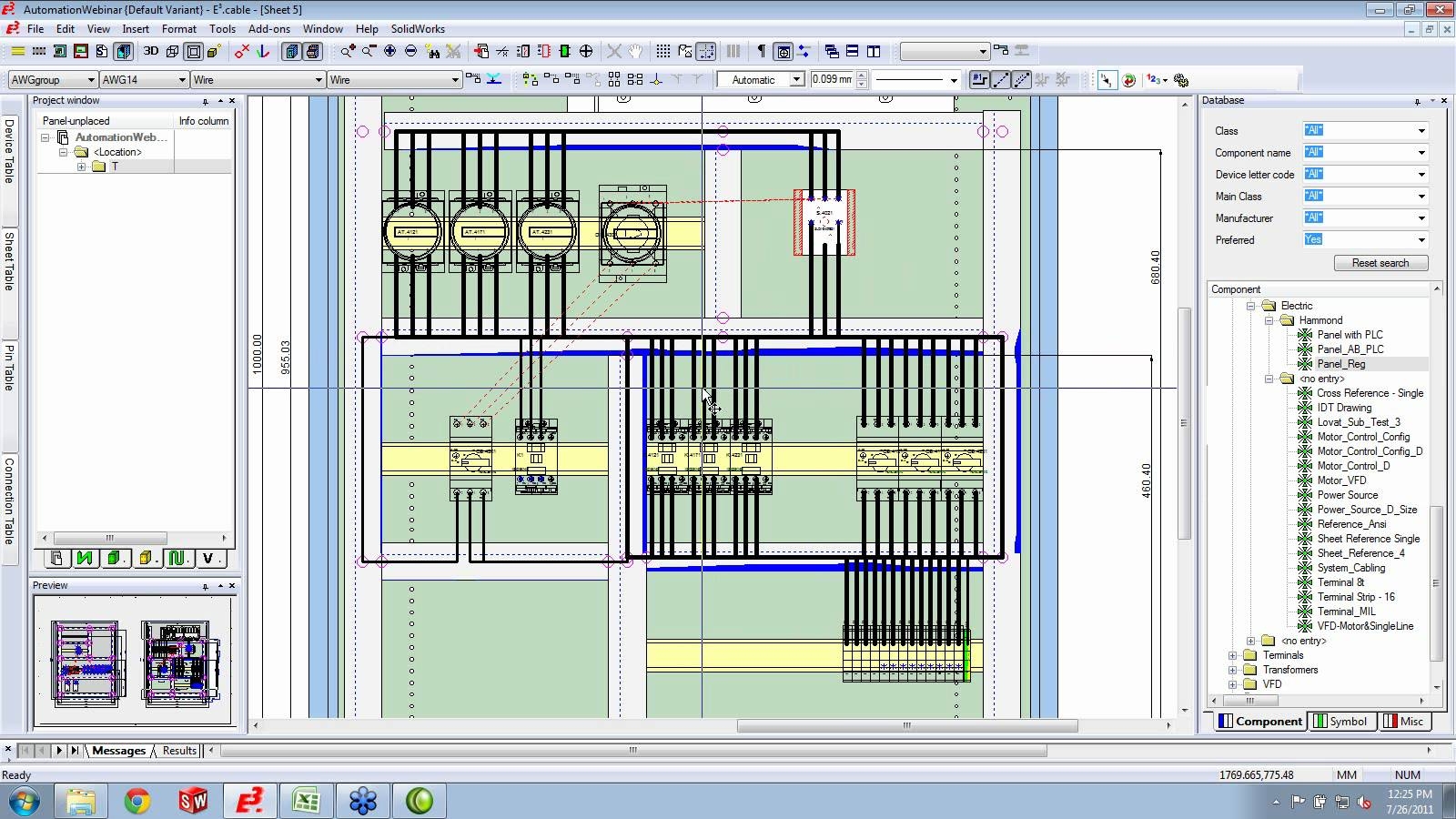The image size is (1456, 819).
Task: Launch Google Chrome from the taskbar
Action: [136, 801]
